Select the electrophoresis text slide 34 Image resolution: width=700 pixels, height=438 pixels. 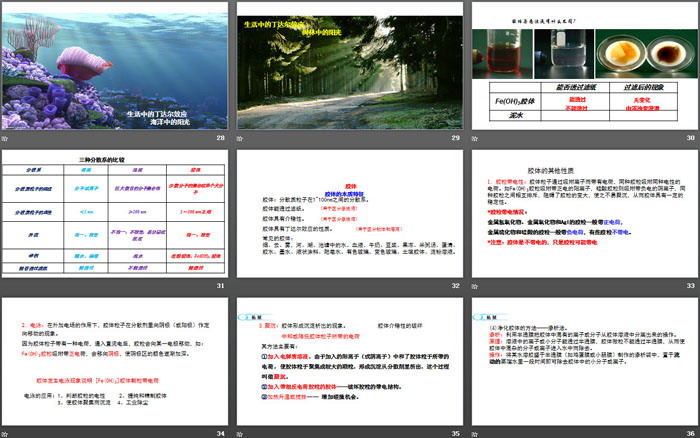pos(115,360)
